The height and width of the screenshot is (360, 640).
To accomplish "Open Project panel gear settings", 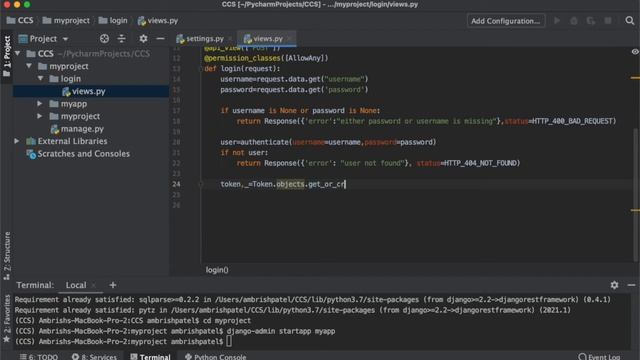I will coord(143,38).
